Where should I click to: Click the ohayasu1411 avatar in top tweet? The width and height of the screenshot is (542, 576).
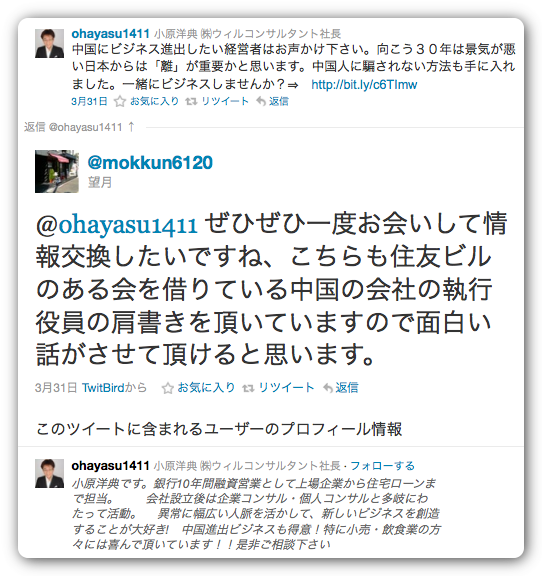[x=49, y=43]
